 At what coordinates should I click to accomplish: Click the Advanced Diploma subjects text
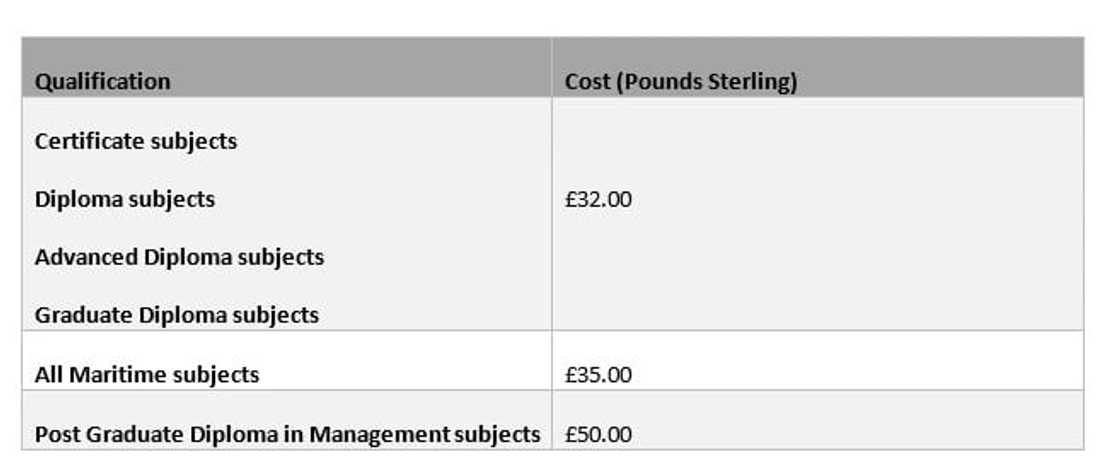point(179,257)
